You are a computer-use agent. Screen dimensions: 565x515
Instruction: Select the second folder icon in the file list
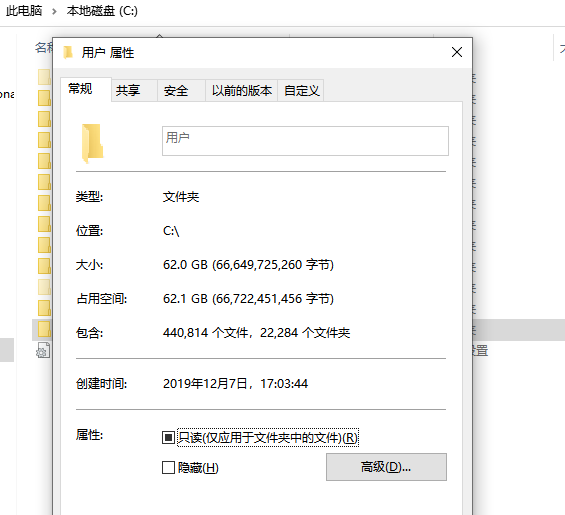[45, 98]
